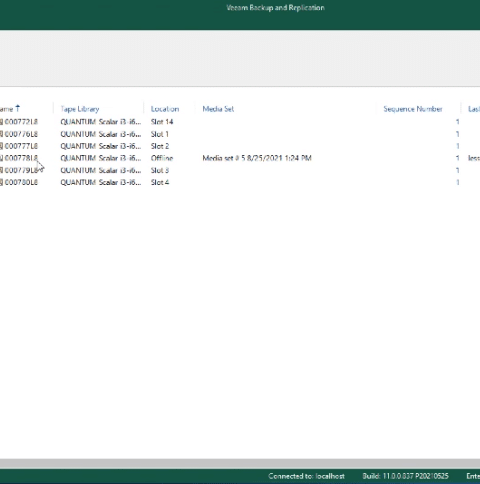480x484 pixels.
Task: Select the Offline location cell
Action: [x=162, y=158]
